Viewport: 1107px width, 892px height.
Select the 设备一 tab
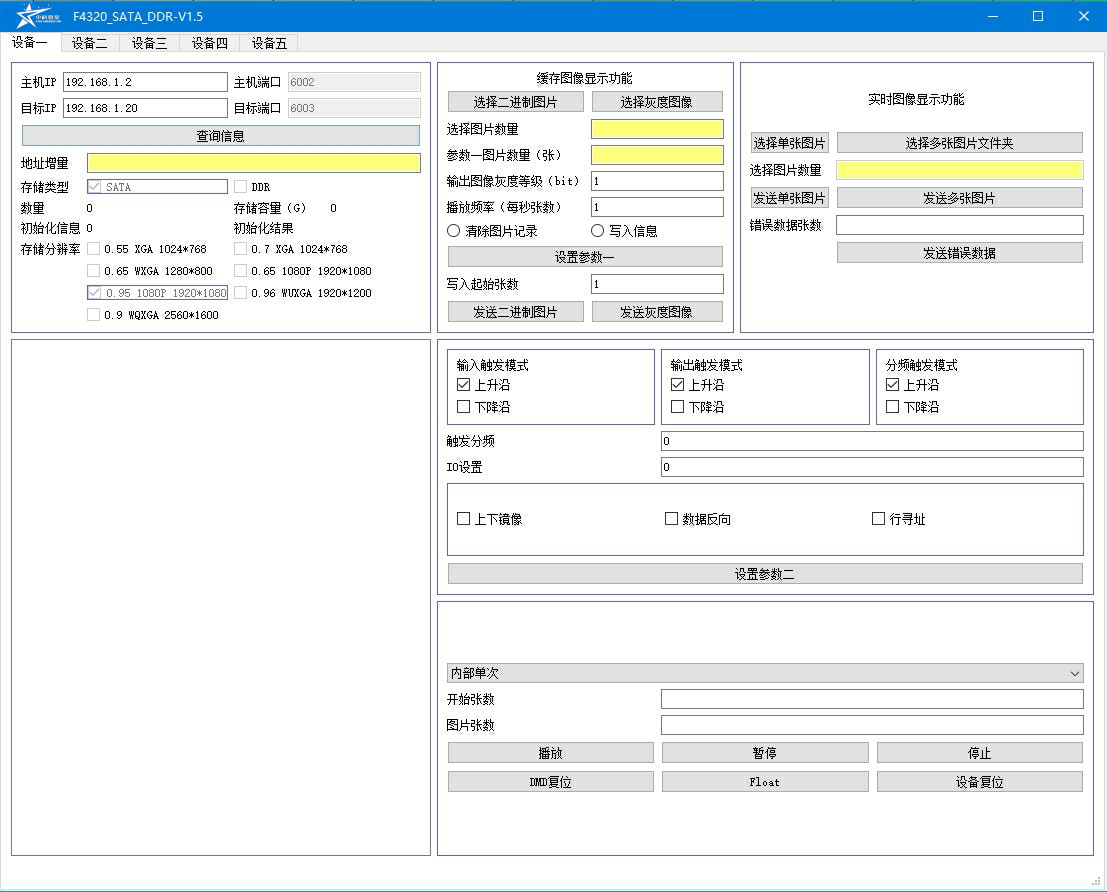(x=30, y=42)
